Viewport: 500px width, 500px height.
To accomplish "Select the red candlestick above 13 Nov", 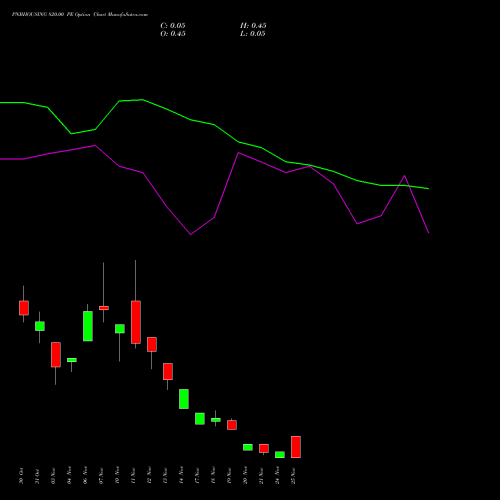I will coord(168,371).
